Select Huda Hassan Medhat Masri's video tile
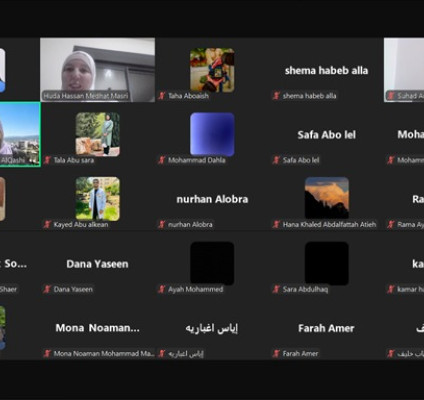The width and height of the screenshot is (424, 400). coord(98,70)
